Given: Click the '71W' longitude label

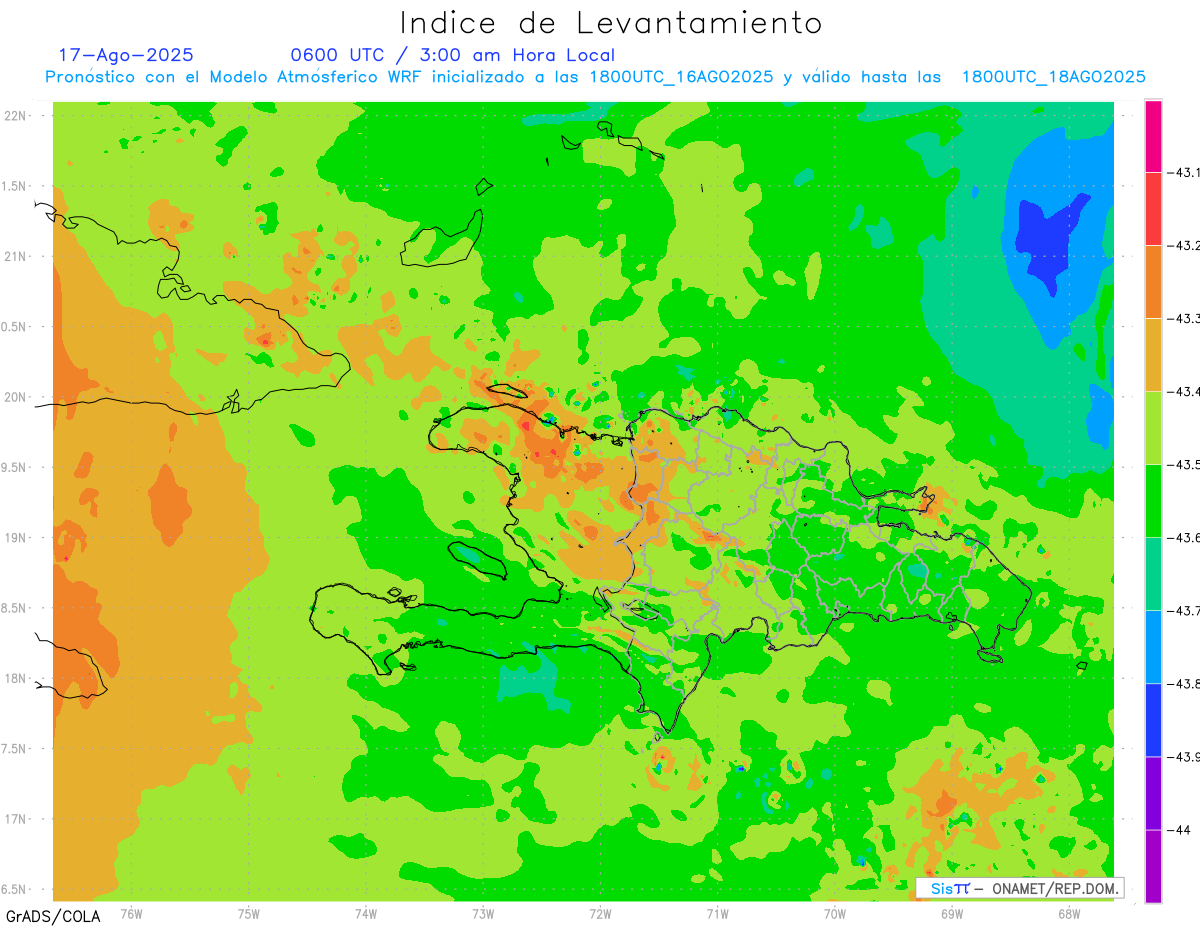Looking at the screenshot, I should [717, 913].
